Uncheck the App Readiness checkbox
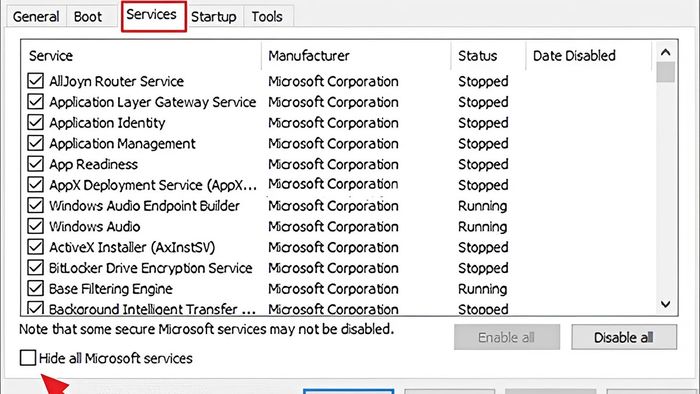Screen dimensions: 700x394 35,164
